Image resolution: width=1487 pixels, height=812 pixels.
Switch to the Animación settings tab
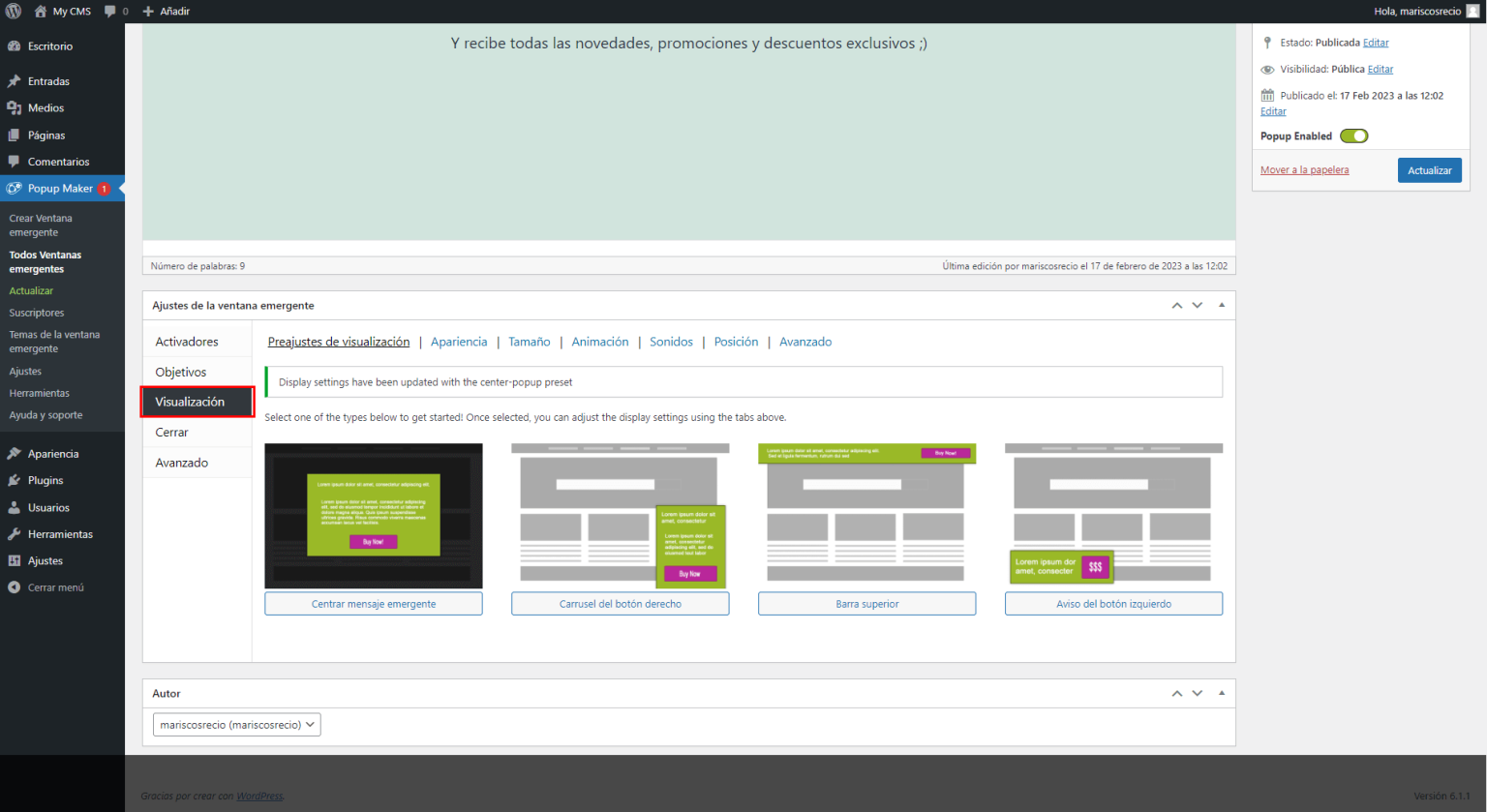[599, 342]
